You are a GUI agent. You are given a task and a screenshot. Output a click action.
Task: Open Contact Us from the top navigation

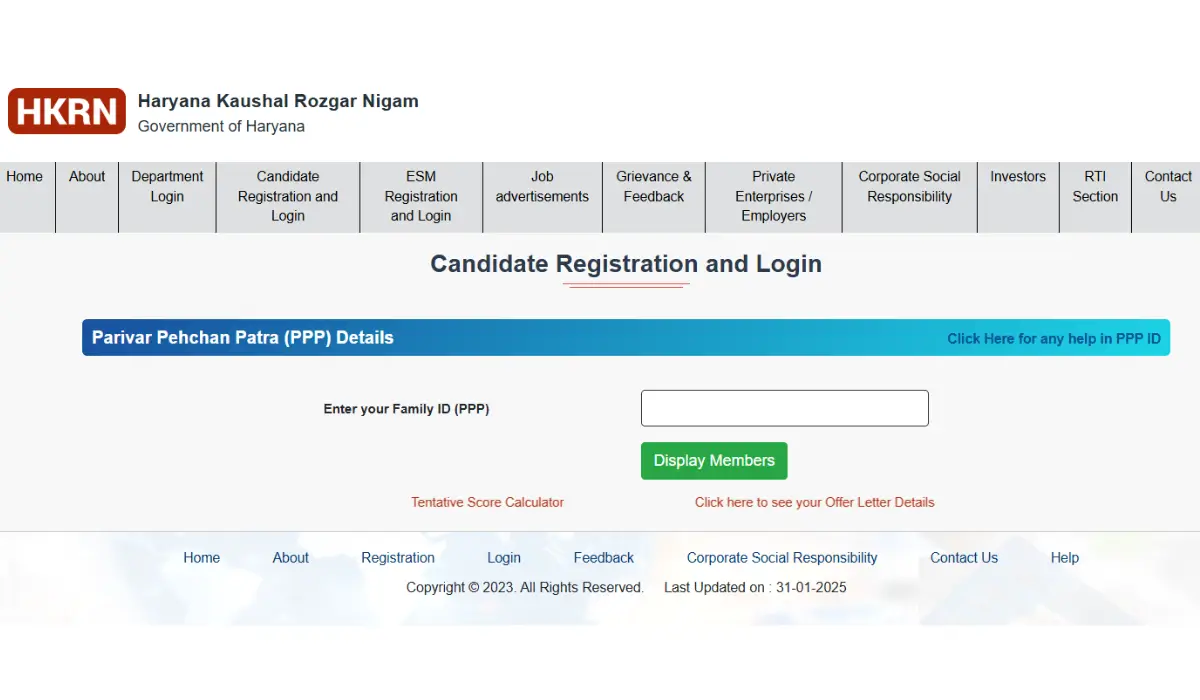(1167, 187)
